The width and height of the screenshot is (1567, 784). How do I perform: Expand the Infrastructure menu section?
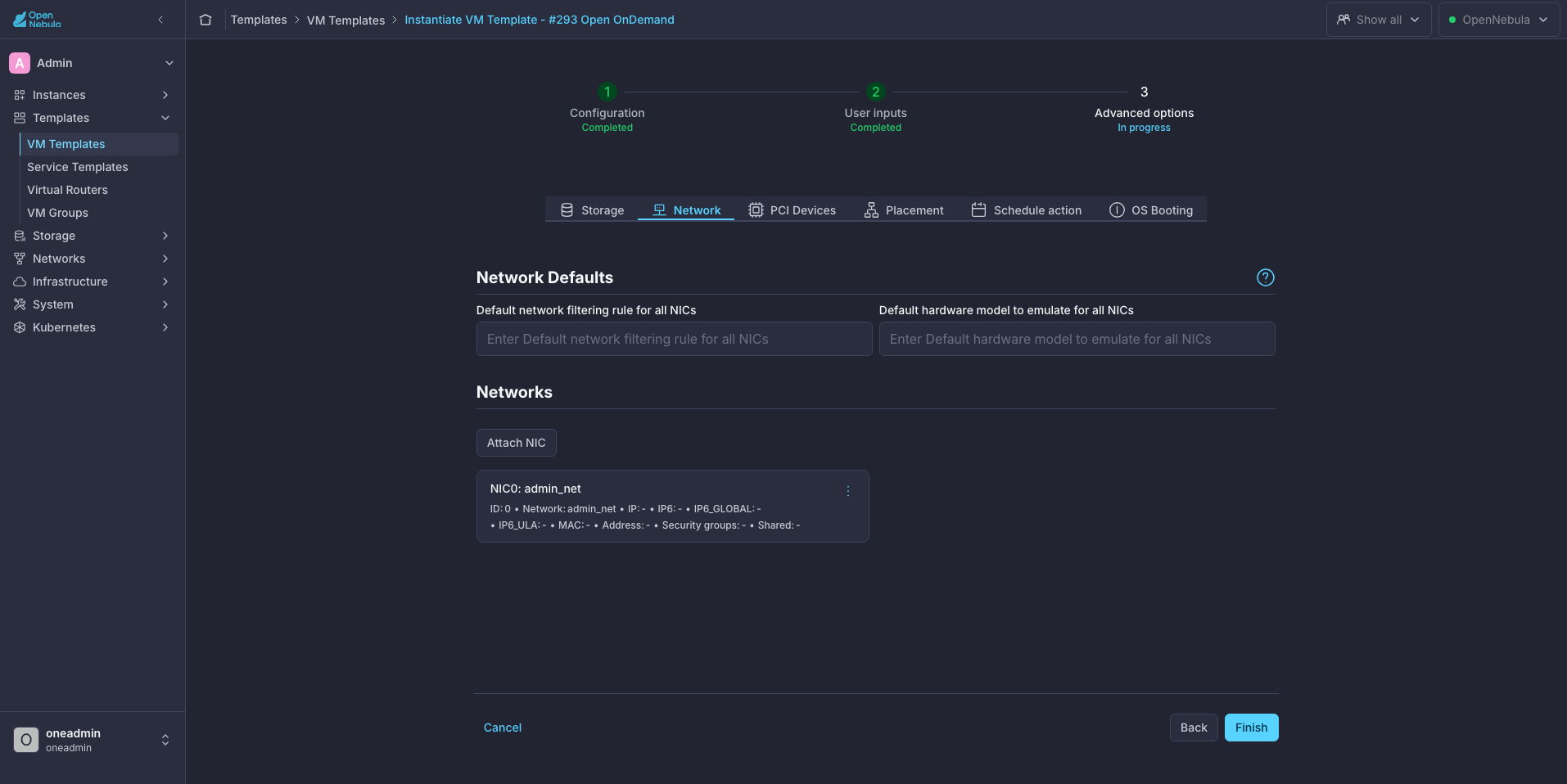click(92, 282)
